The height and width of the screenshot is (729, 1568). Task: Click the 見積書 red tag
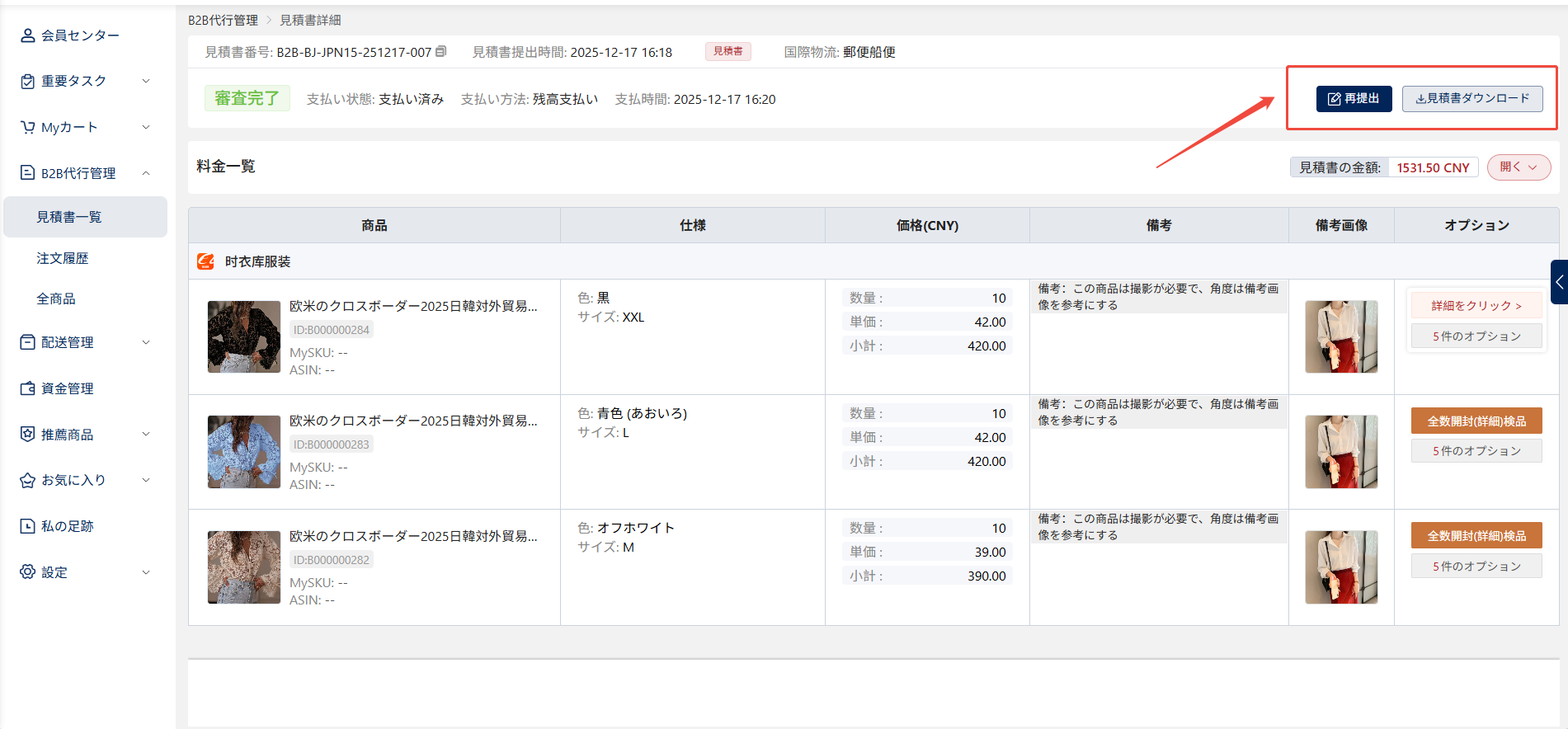(x=727, y=51)
